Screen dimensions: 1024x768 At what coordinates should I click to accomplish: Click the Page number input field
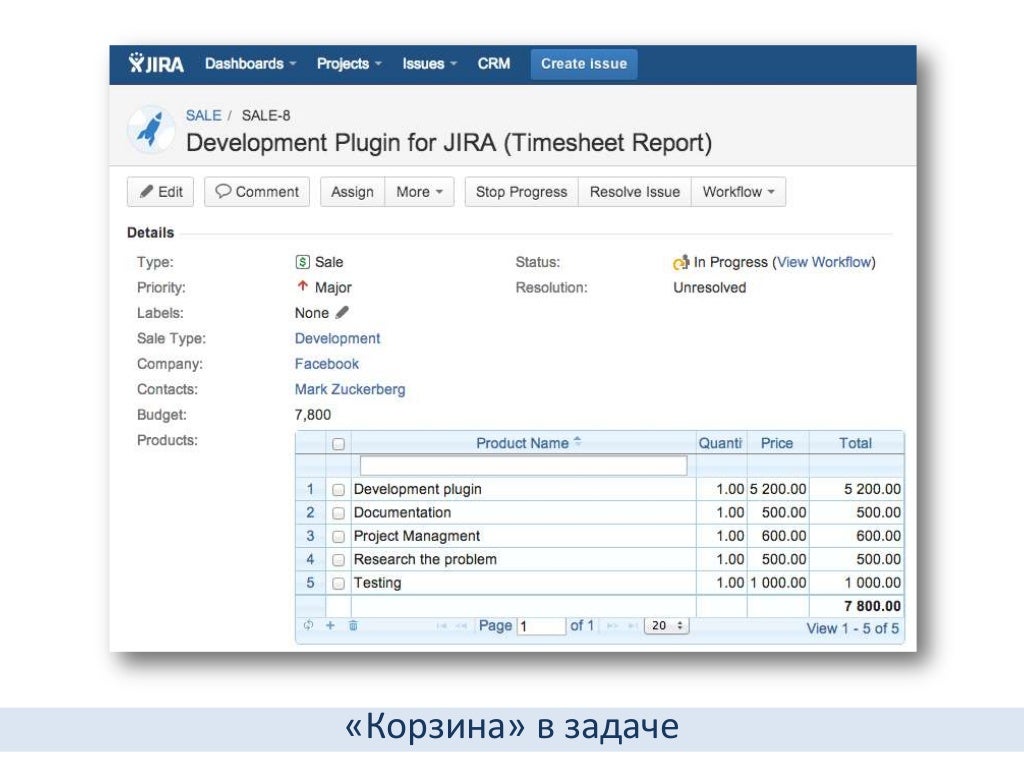tap(541, 626)
